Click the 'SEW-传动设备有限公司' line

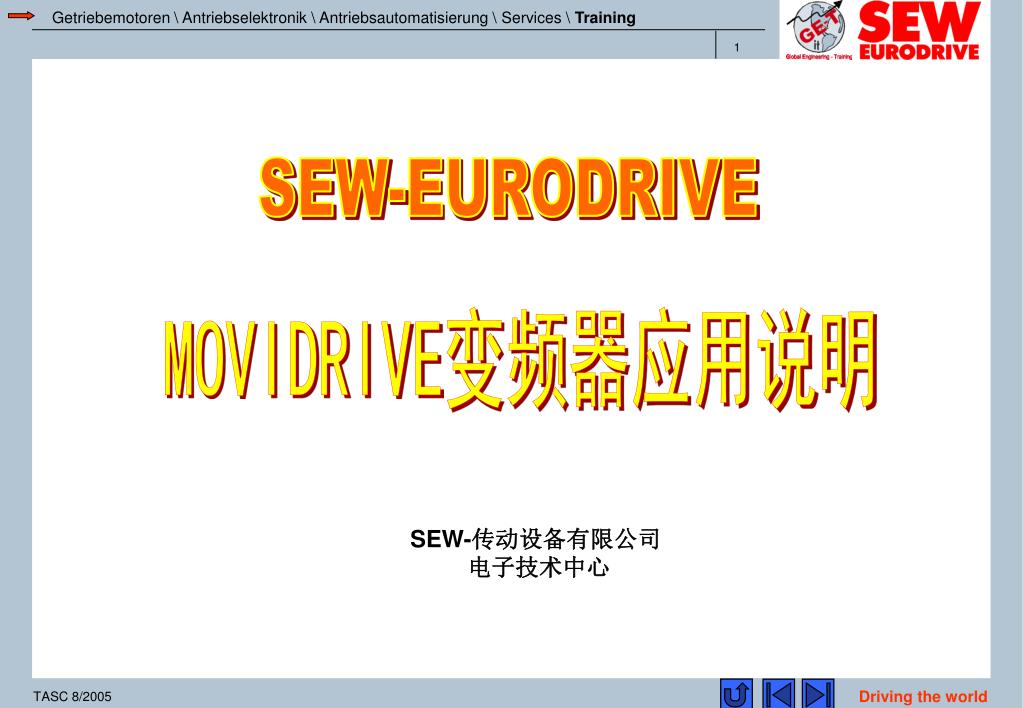(535, 539)
